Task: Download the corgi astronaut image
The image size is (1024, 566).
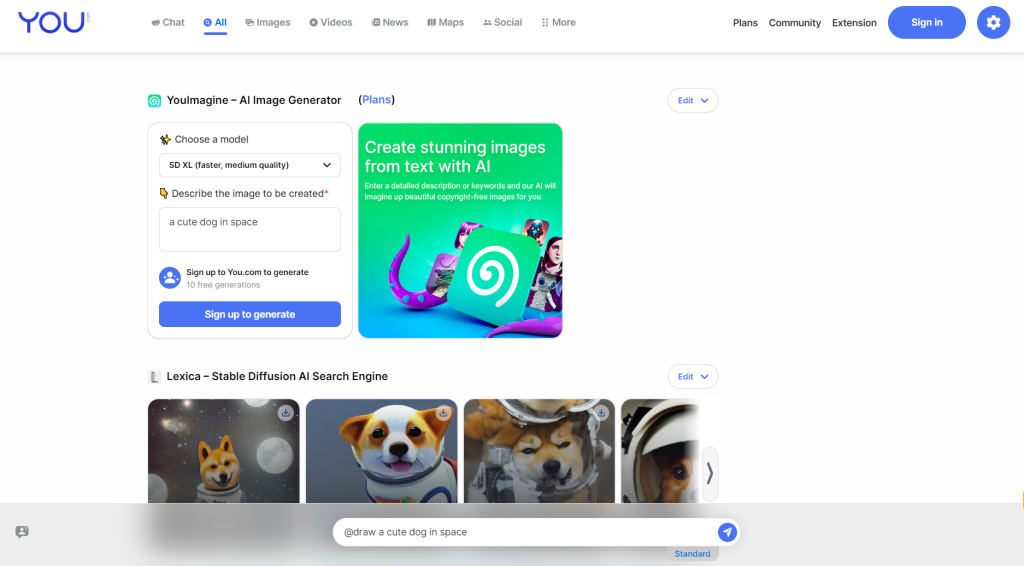Action: pos(443,413)
